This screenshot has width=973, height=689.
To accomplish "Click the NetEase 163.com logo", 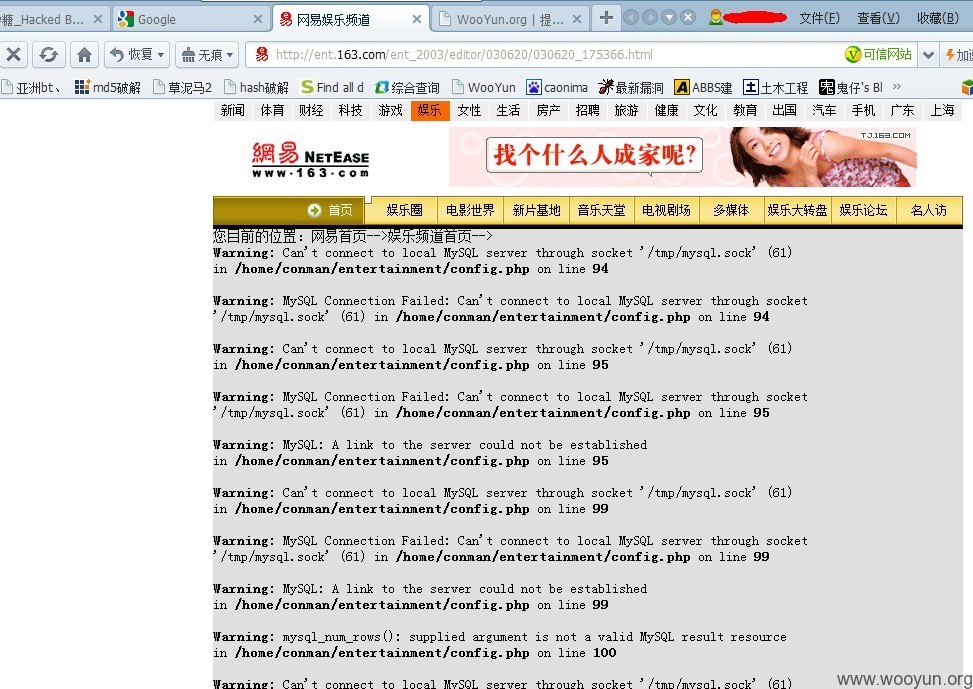I will tap(310, 160).
